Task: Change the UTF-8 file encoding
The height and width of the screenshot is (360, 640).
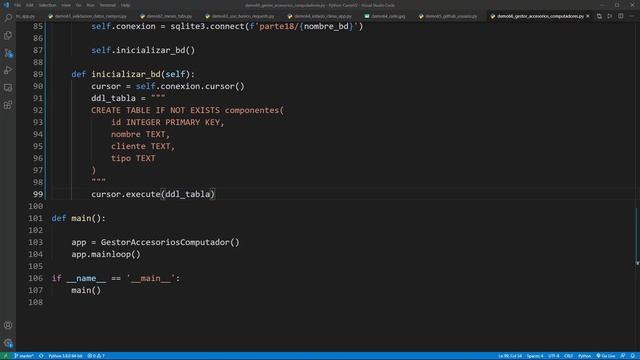Action: coord(553,356)
